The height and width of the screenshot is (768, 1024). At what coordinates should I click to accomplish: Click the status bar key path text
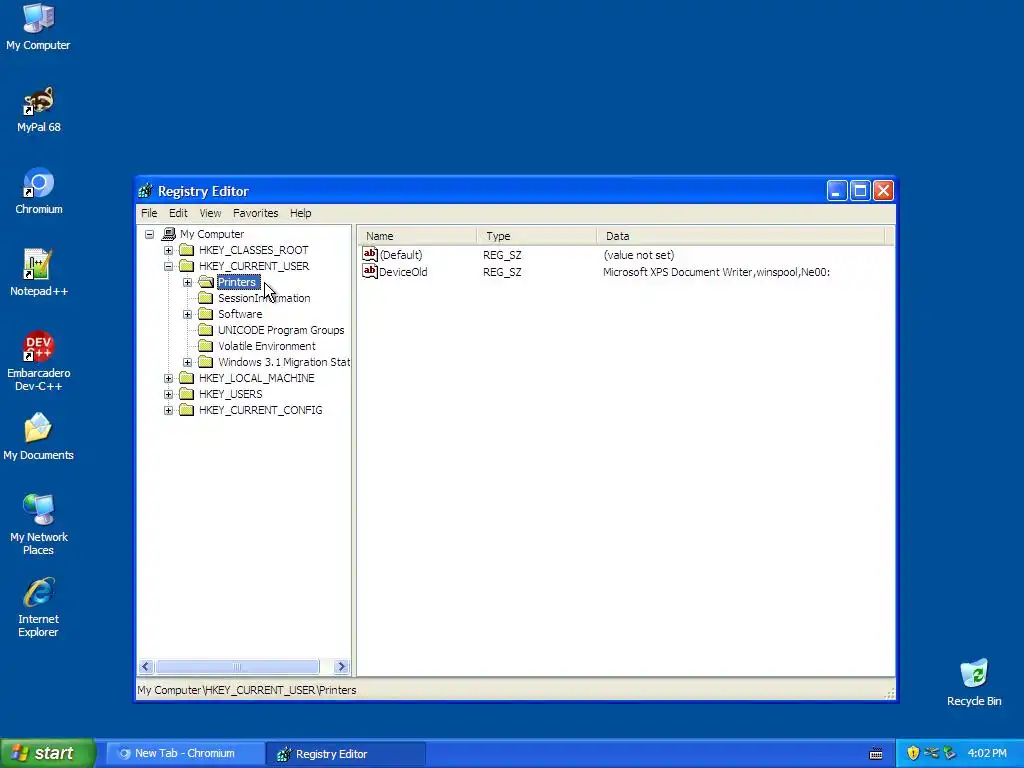click(247, 690)
